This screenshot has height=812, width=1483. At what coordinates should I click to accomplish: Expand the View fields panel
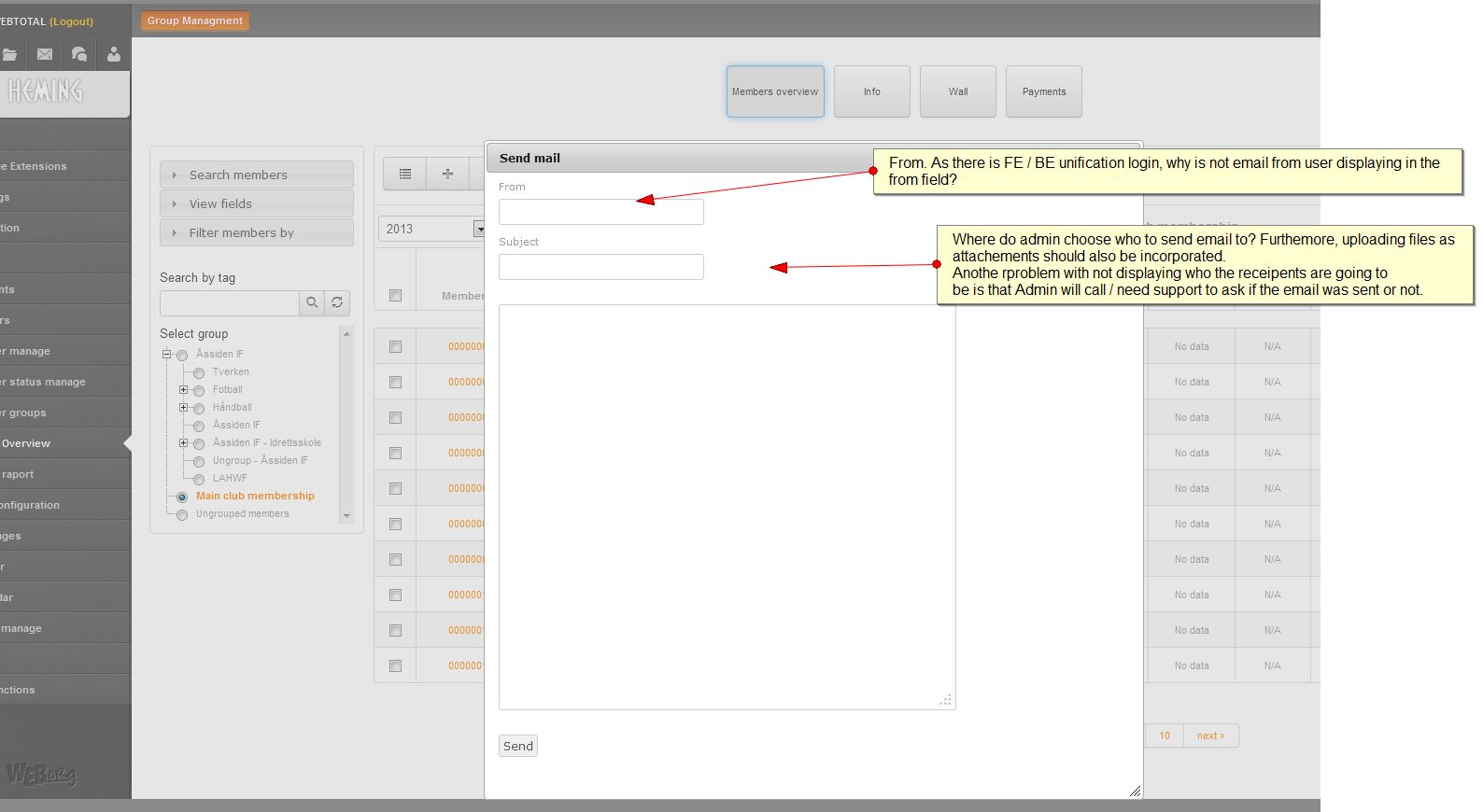pyautogui.click(x=257, y=203)
